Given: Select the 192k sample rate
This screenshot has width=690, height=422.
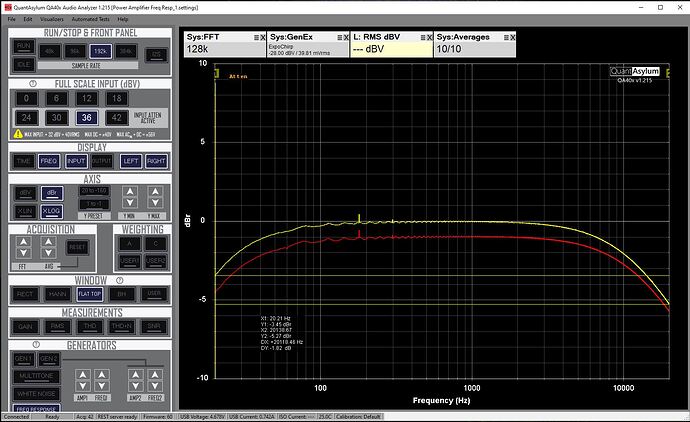Looking at the screenshot, I should 101,51.
